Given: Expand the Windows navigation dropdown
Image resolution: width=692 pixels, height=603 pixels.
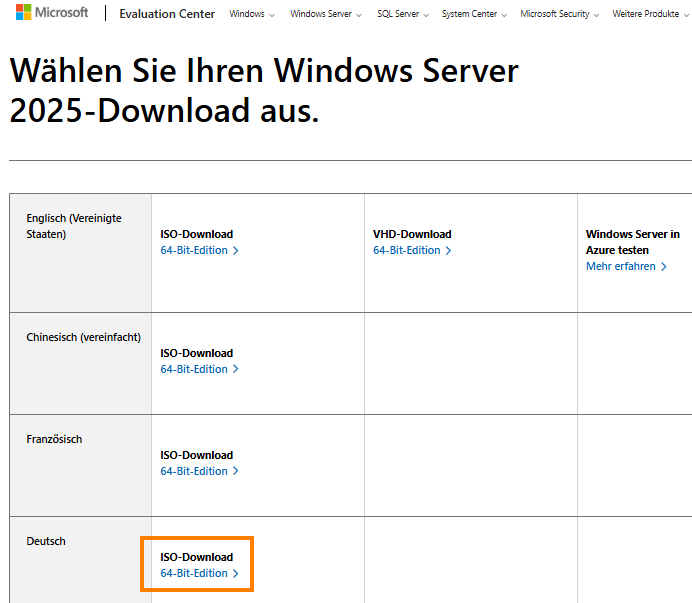Looking at the screenshot, I should coord(252,15).
